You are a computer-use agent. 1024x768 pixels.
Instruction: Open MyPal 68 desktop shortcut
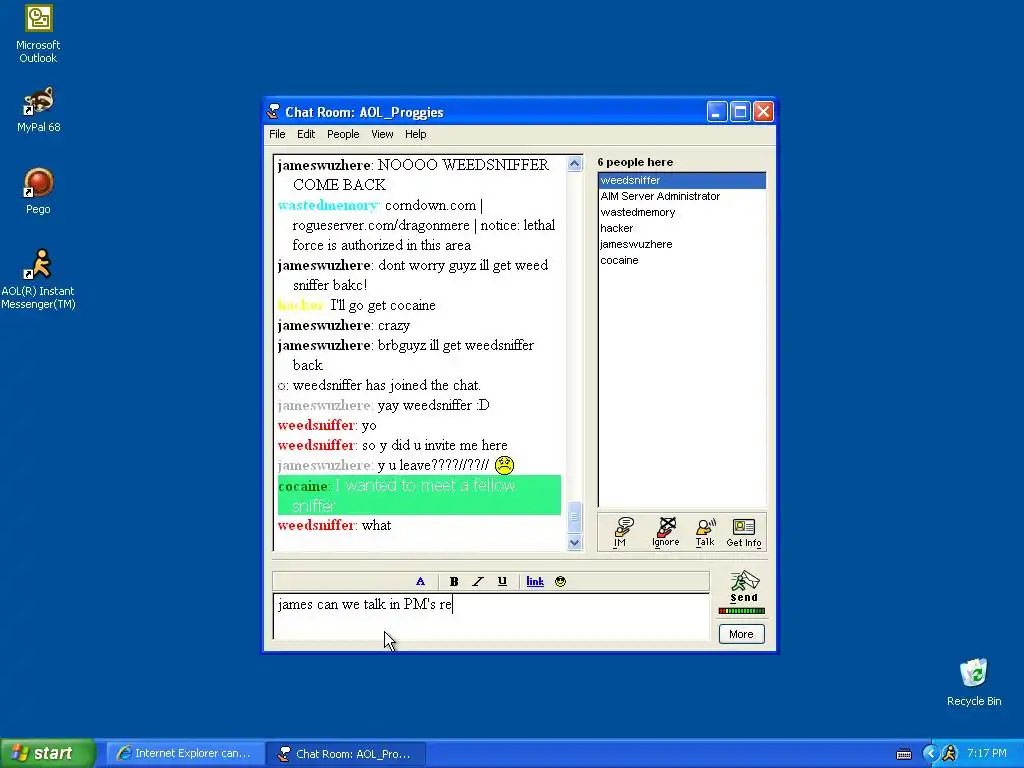(x=38, y=110)
